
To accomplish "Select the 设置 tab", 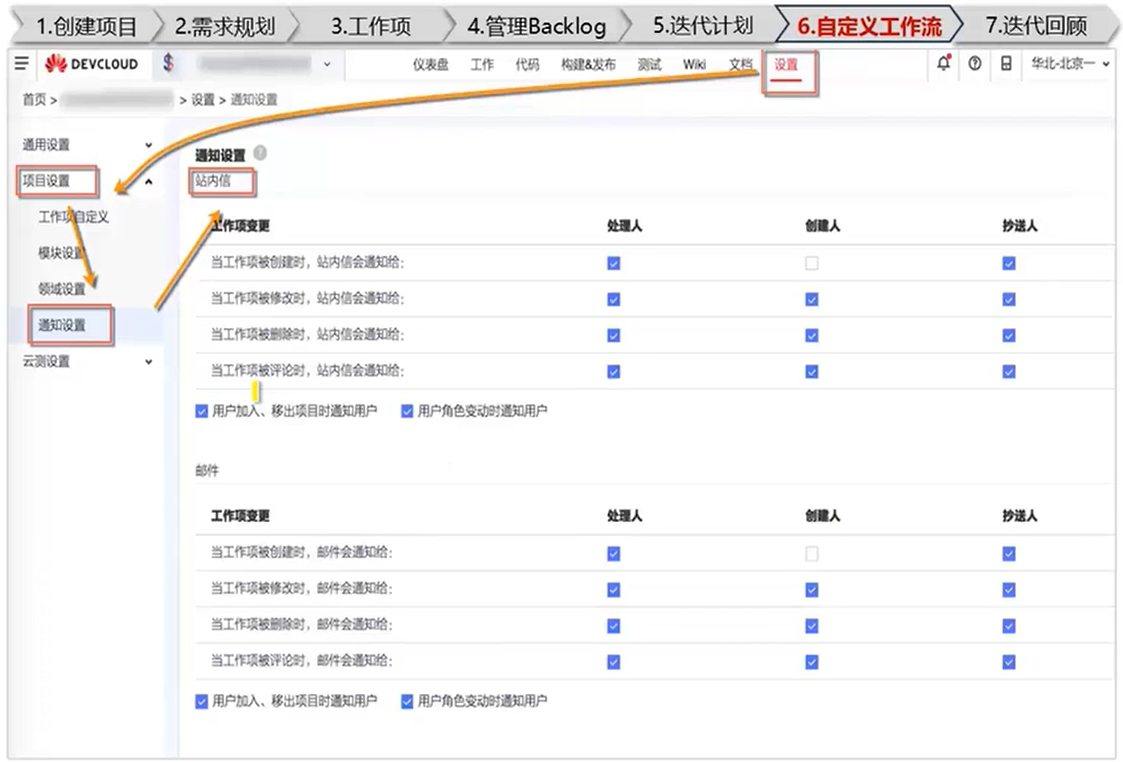I will (x=786, y=64).
